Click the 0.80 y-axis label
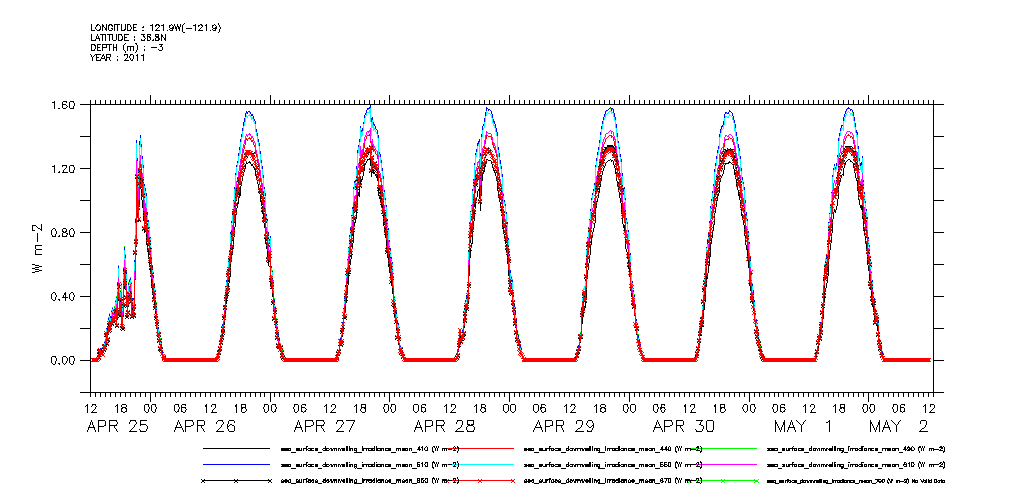Screen dimensions: 1009x504 (x=62, y=232)
